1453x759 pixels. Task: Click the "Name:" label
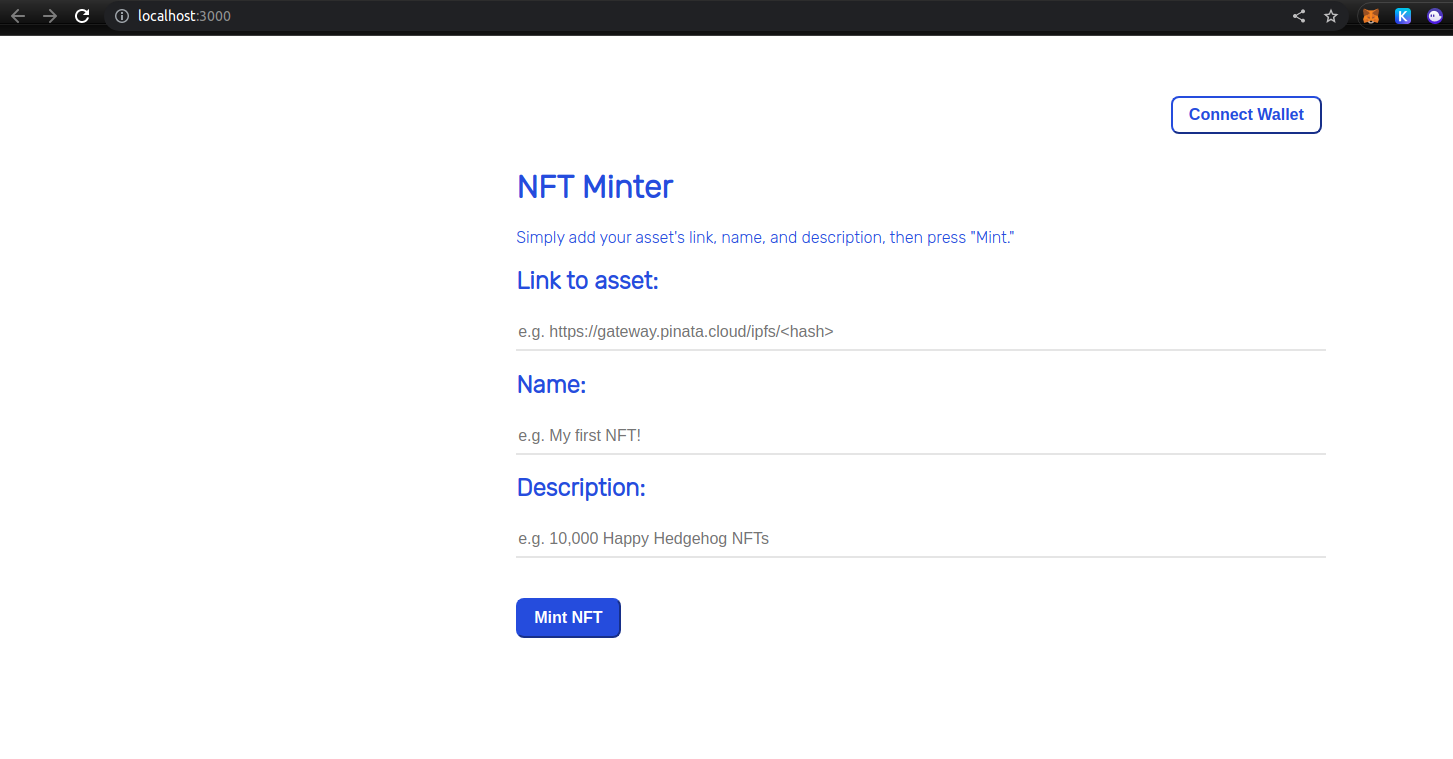coord(551,385)
